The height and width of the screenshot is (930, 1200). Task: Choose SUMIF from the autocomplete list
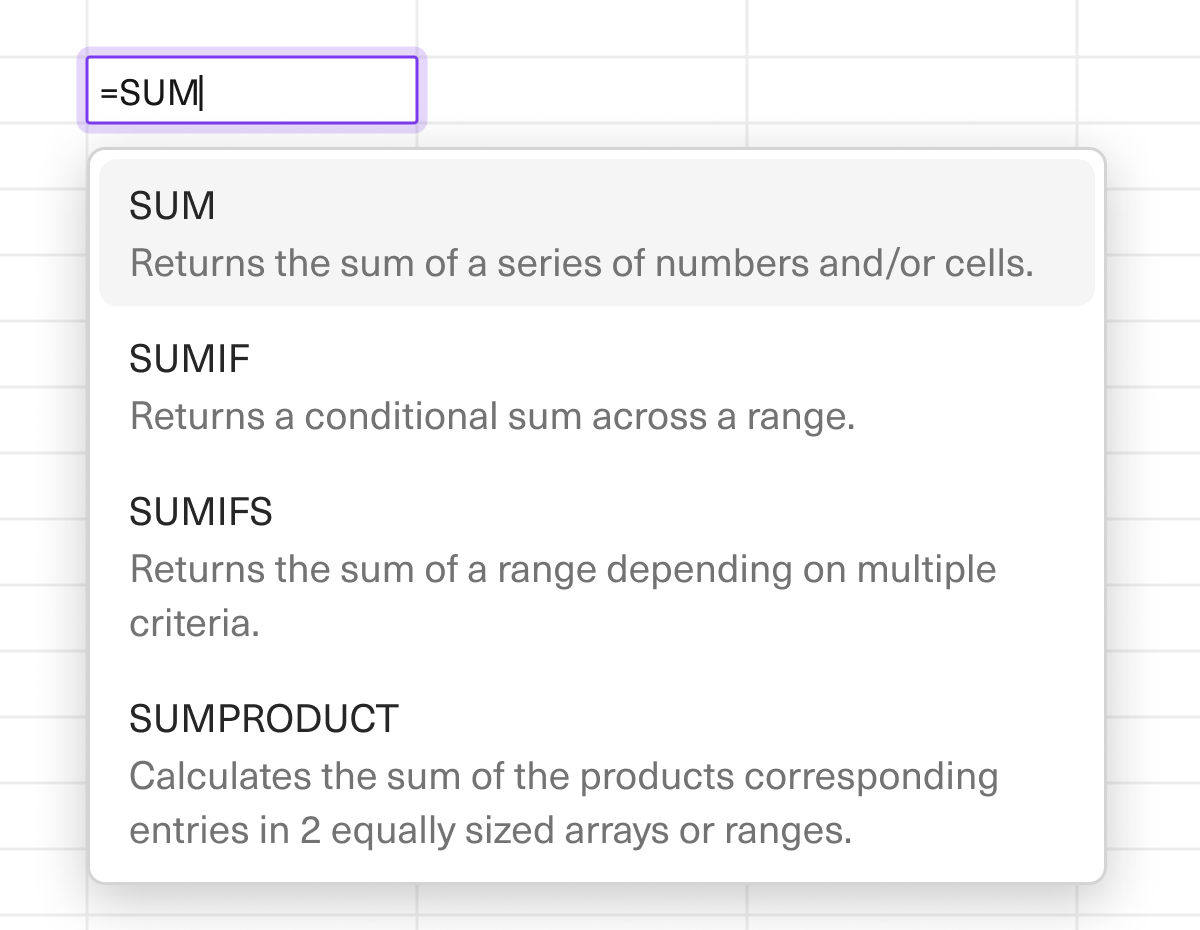click(189, 359)
